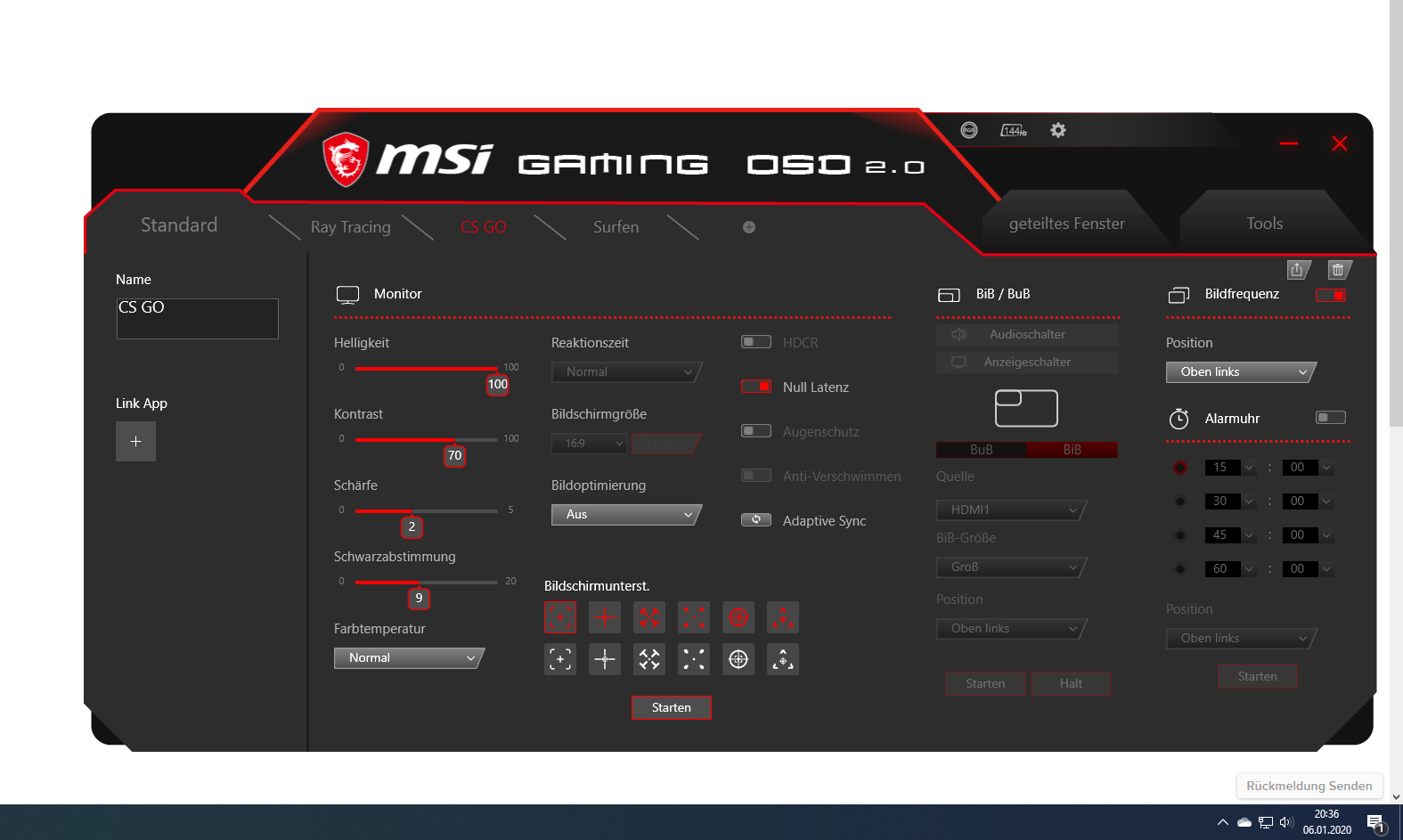Open Windows notification center icon

tap(1376, 822)
